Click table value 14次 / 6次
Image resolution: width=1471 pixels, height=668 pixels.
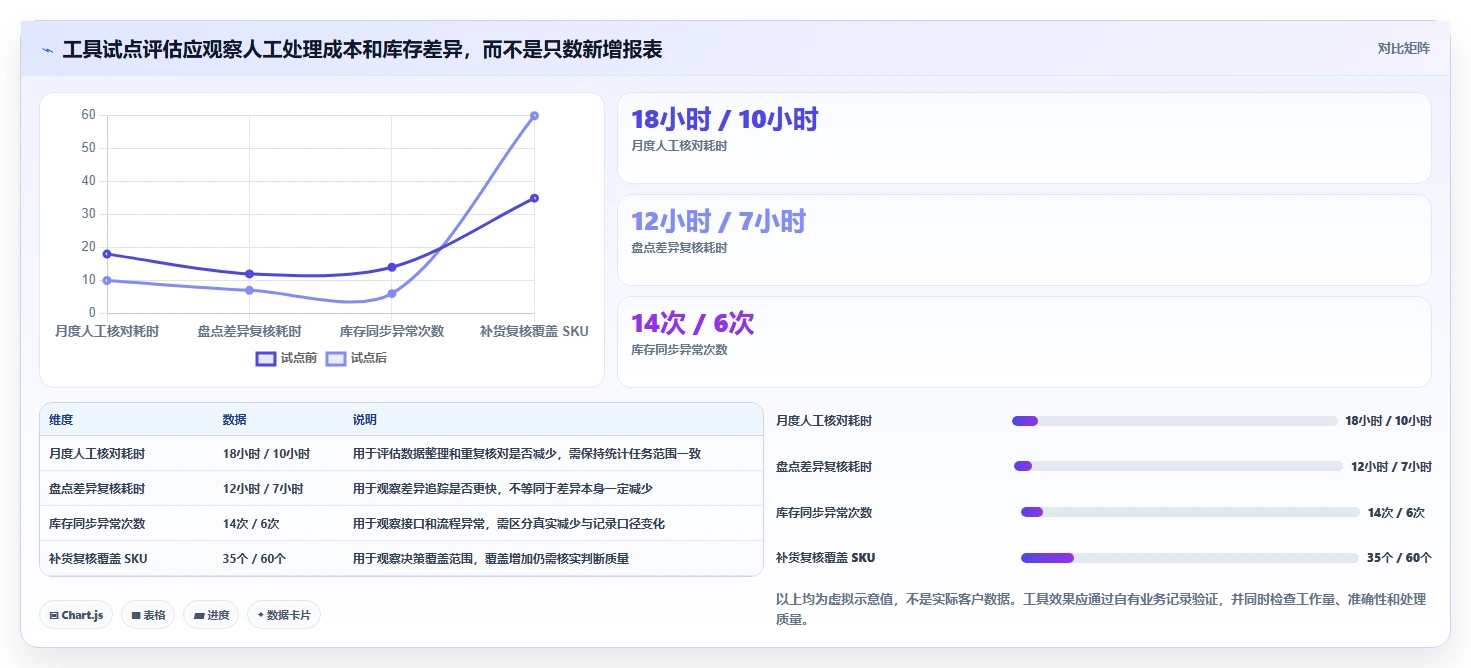tap(251, 523)
